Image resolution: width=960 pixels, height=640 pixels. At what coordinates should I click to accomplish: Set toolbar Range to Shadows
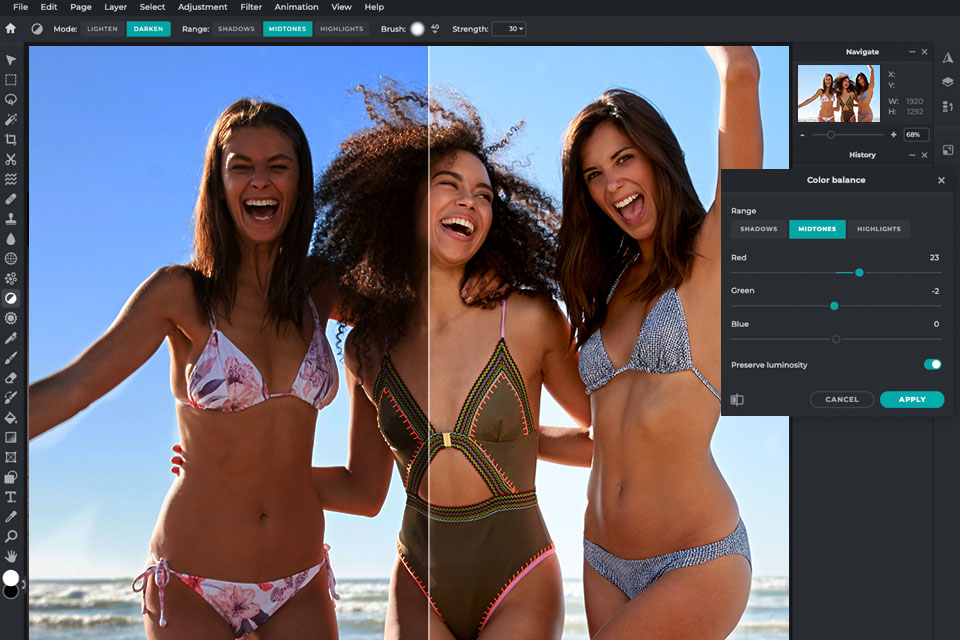236,29
